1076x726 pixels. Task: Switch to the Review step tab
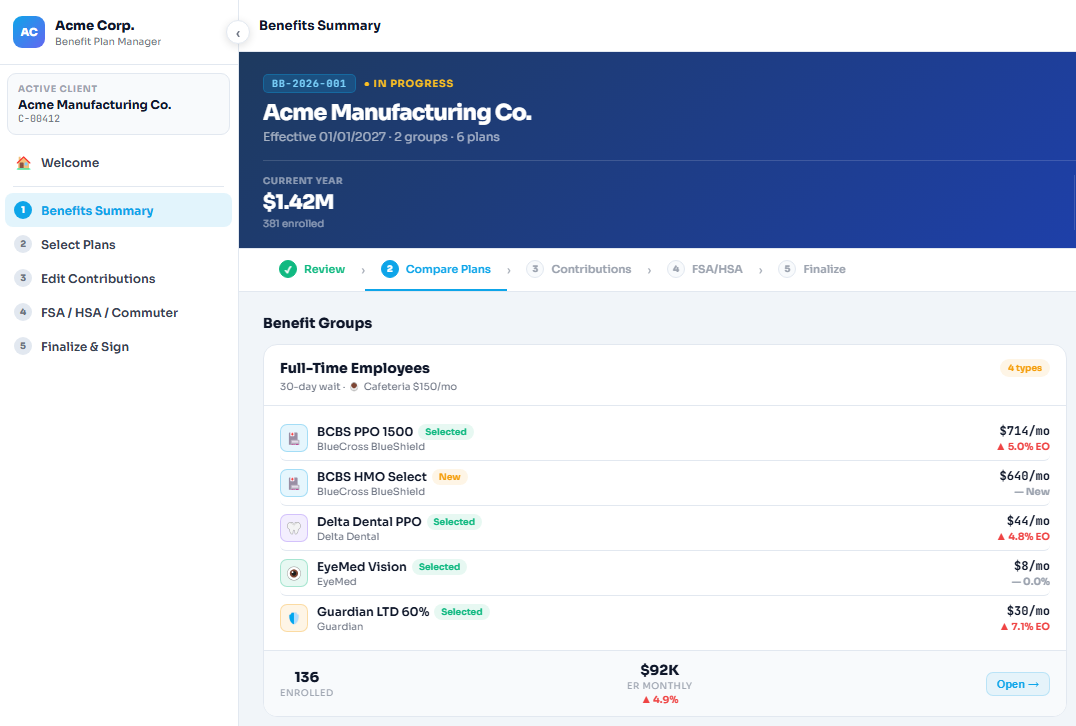tap(312, 269)
